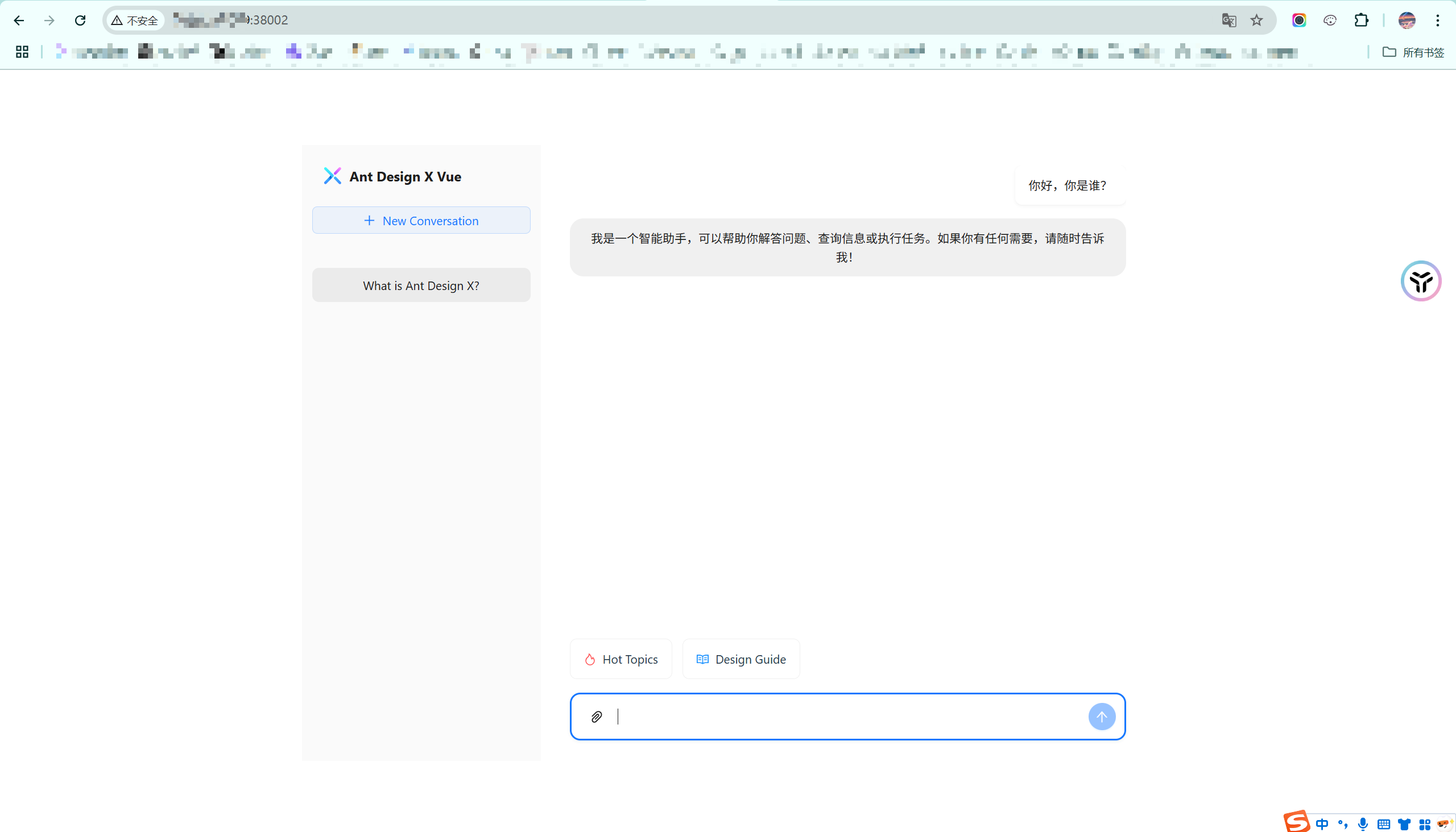Go back with browser back arrow
This screenshot has height=832, width=1456.
click(x=19, y=20)
